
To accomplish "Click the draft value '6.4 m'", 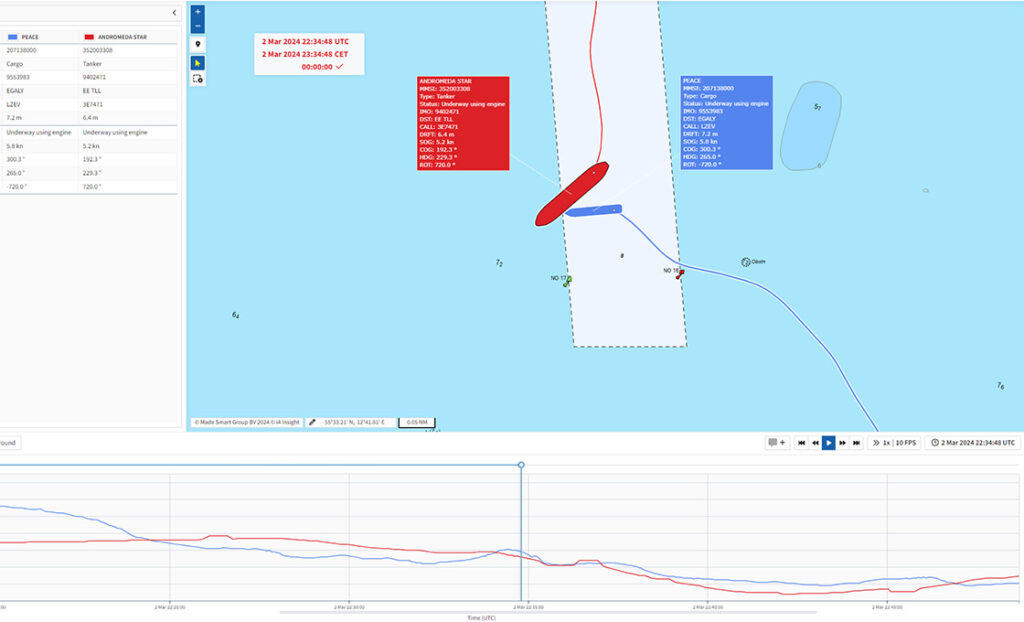I will click(91, 118).
